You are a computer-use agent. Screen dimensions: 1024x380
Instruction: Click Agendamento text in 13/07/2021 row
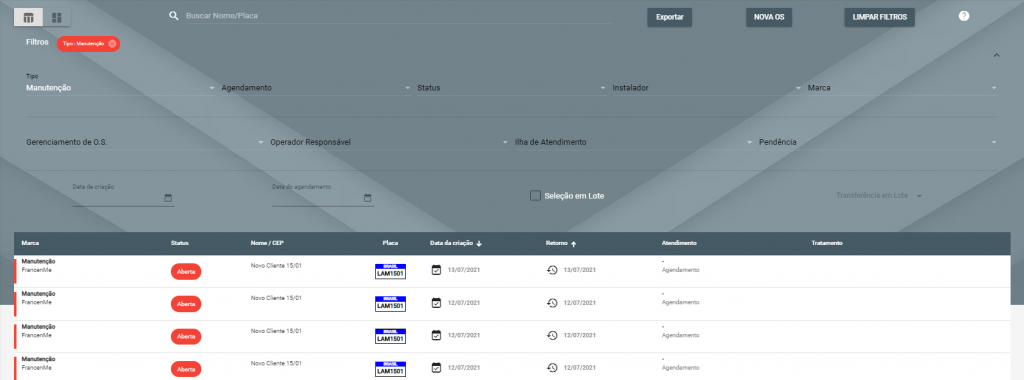(680, 270)
